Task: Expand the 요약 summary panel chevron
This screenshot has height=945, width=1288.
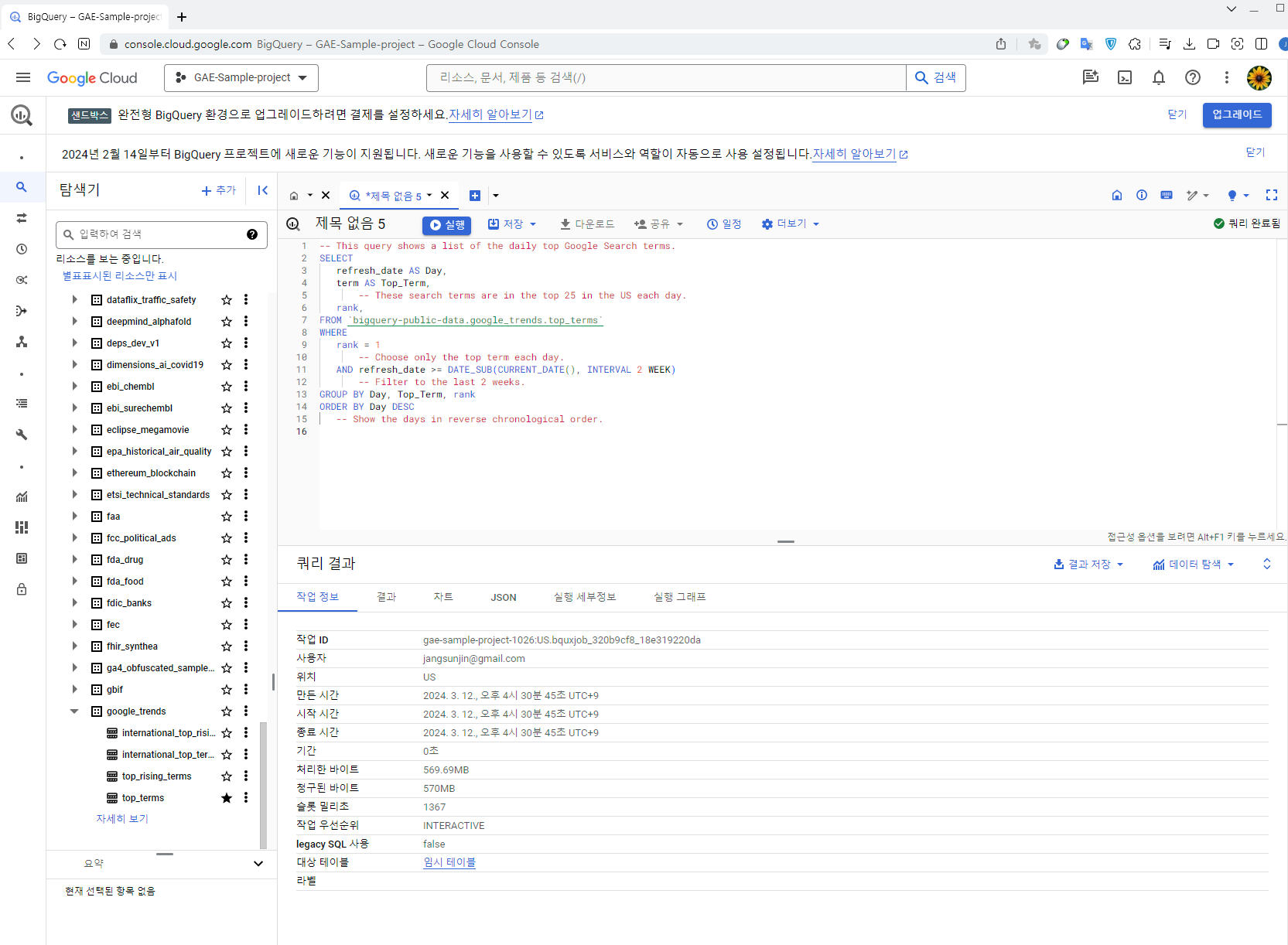Action: [258, 864]
